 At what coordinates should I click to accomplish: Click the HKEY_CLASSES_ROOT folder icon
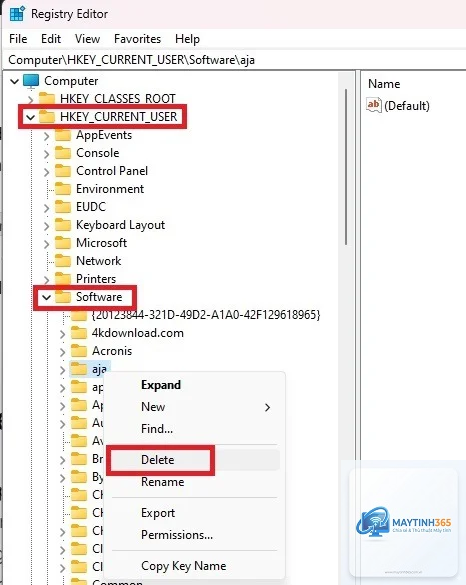(47, 99)
